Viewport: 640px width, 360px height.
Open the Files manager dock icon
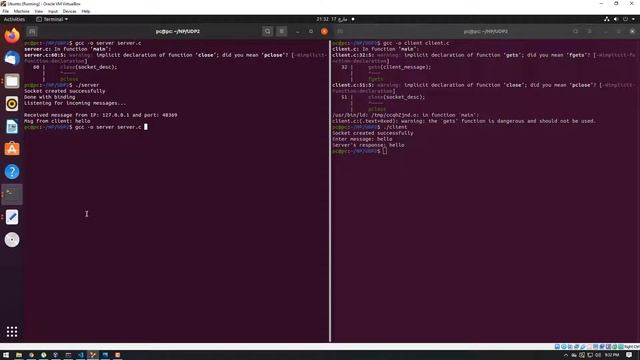click(12, 81)
